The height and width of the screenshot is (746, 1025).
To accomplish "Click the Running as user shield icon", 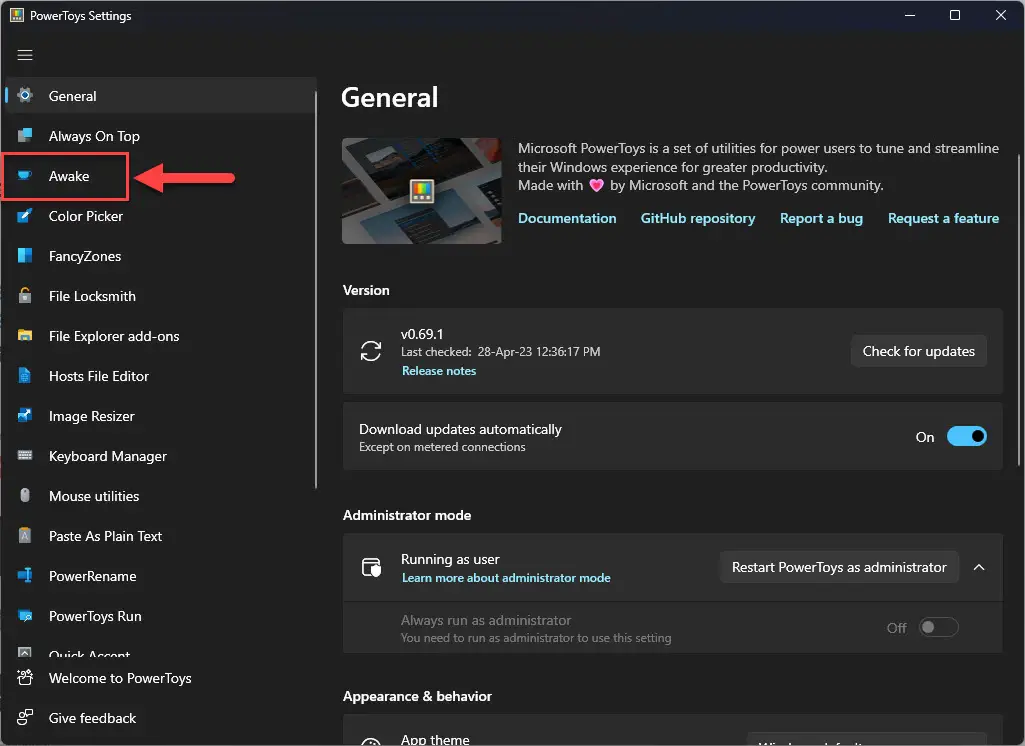I will point(371,567).
